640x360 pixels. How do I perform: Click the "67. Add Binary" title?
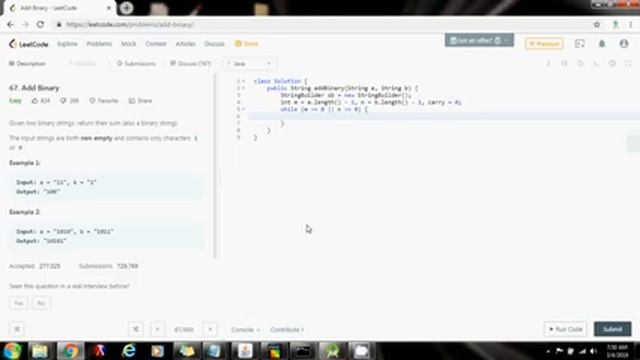point(34,88)
